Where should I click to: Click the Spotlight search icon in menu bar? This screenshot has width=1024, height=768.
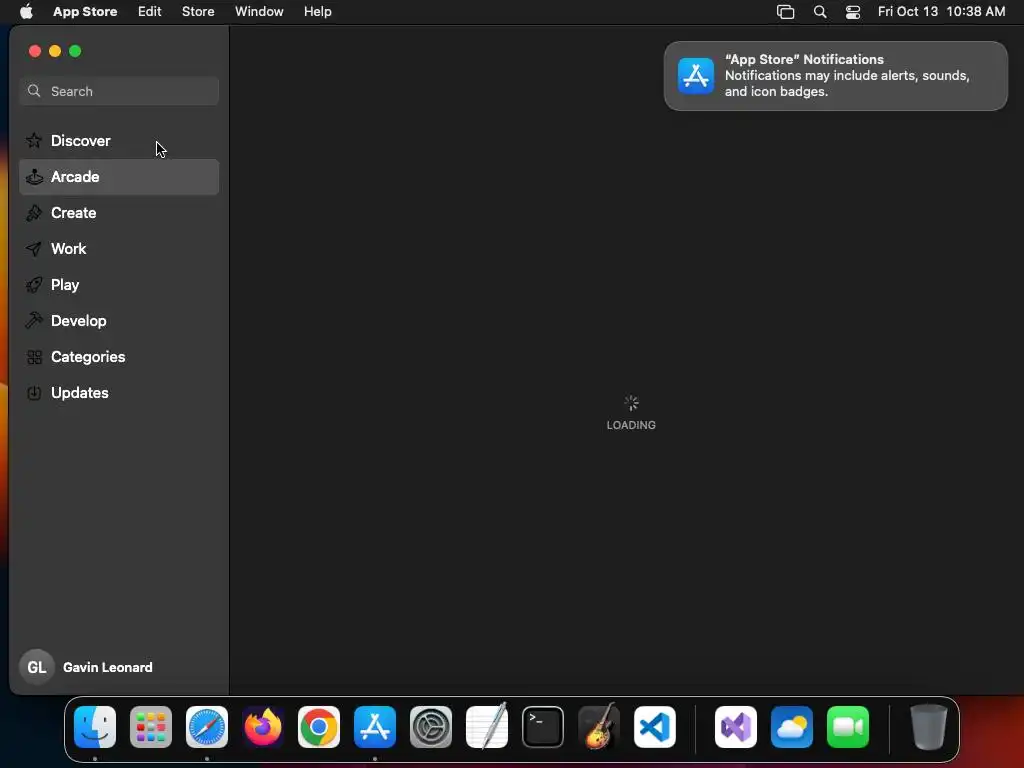[820, 12]
